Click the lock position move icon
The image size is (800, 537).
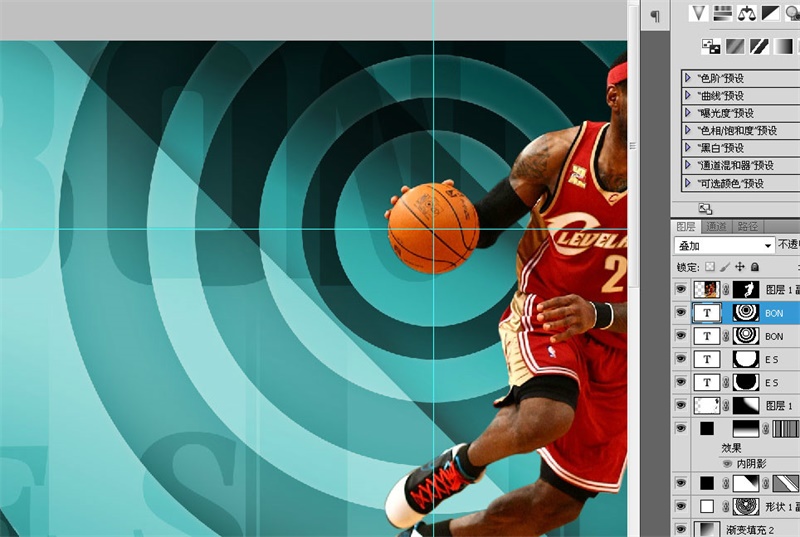coord(740,267)
